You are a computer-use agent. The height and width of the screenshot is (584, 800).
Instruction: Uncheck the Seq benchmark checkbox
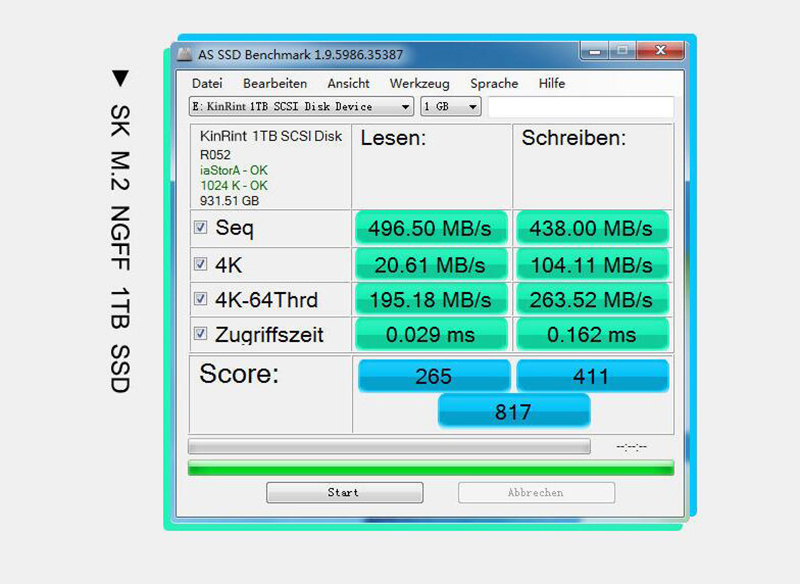coord(200,228)
